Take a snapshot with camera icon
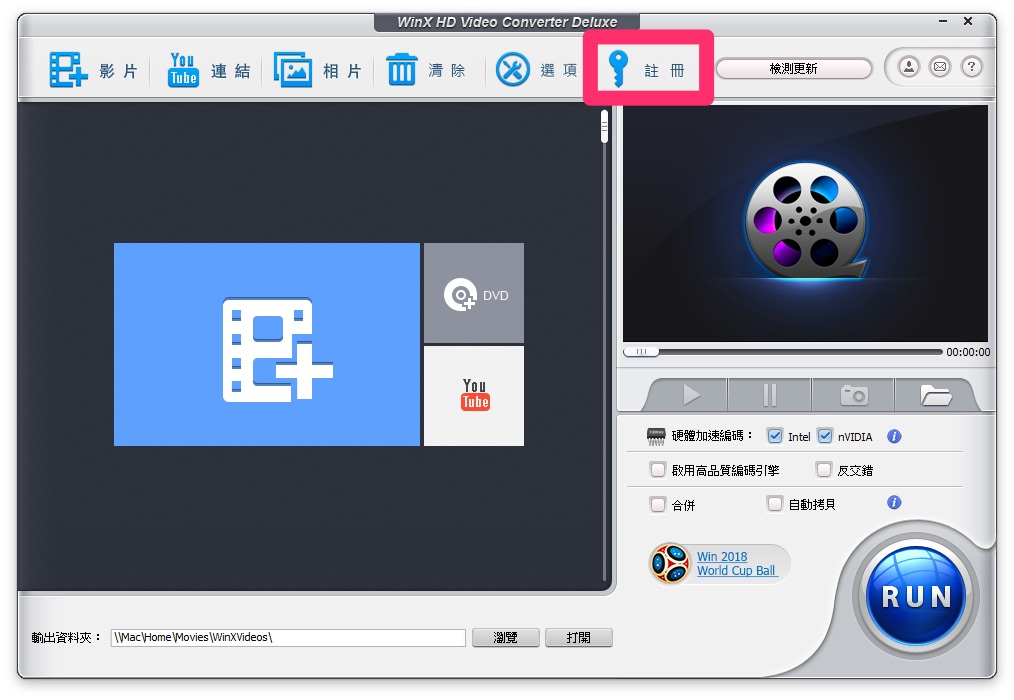The height and width of the screenshot is (700, 1014). 853,395
